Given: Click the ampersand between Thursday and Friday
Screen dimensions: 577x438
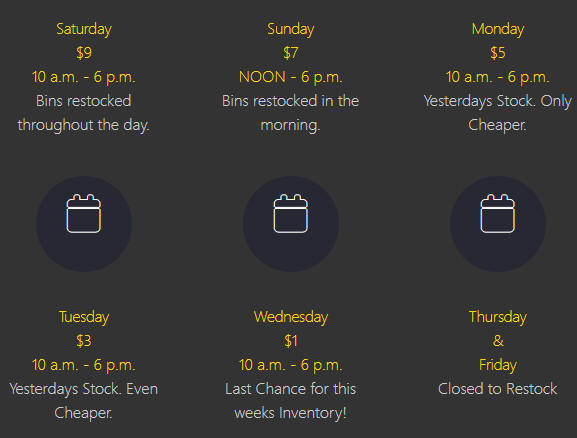Looking at the screenshot, I should click(x=498, y=340).
